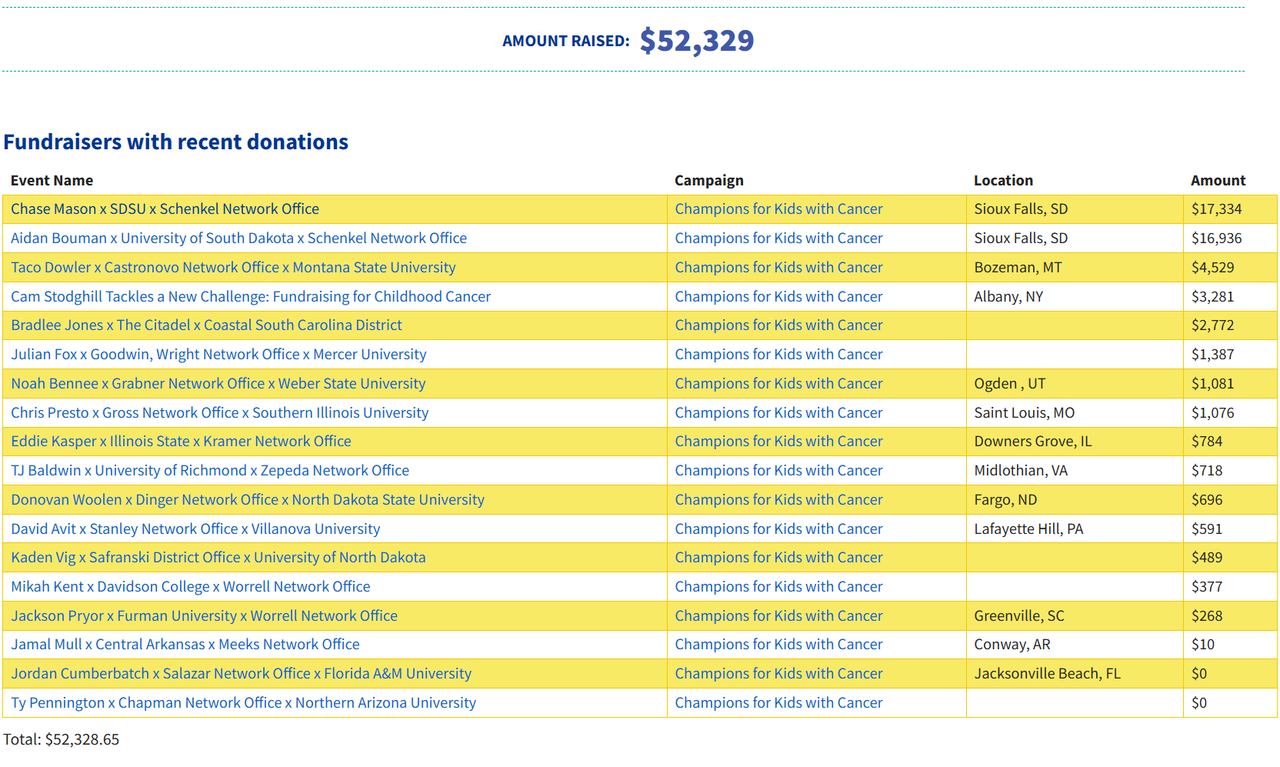Open campaign link in Bradlee Jones row
Image resolution: width=1280 pixels, height=767 pixels.
pos(779,325)
